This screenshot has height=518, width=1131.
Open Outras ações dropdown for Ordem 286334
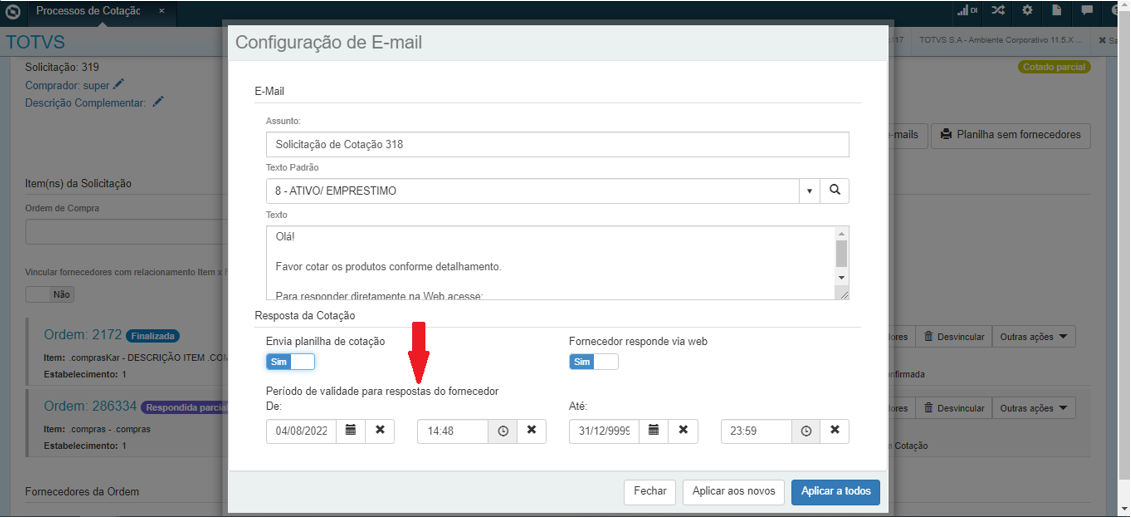point(1034,408)
